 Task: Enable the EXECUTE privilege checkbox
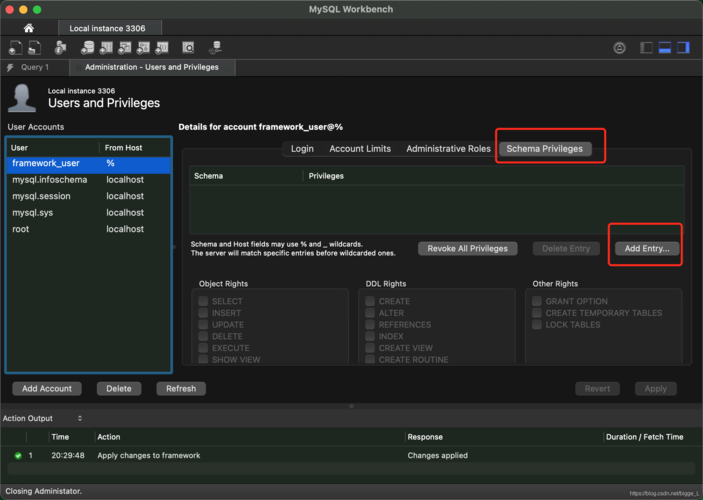203,348
